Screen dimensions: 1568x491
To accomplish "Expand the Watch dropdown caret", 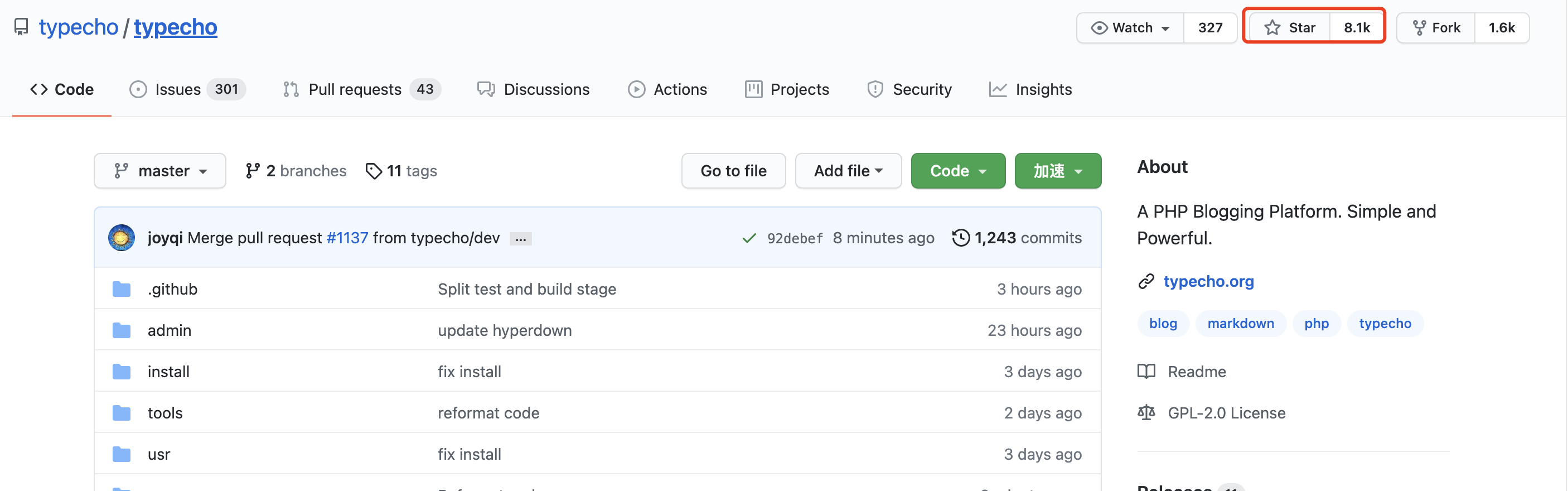I will coord(1165,28).
